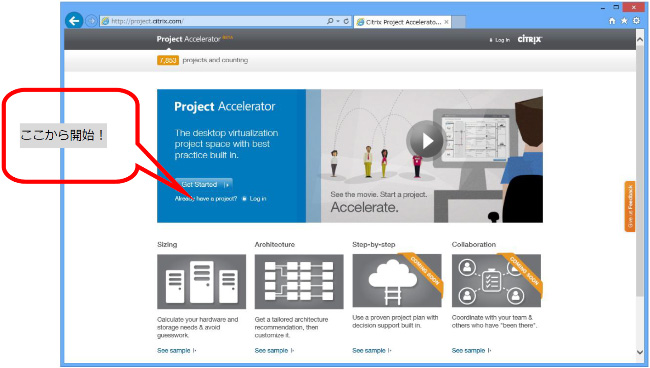This screenshot has width=650, height=368.
Task: Close the Citrix Project Accelerator tab
Action: (446, 22)
